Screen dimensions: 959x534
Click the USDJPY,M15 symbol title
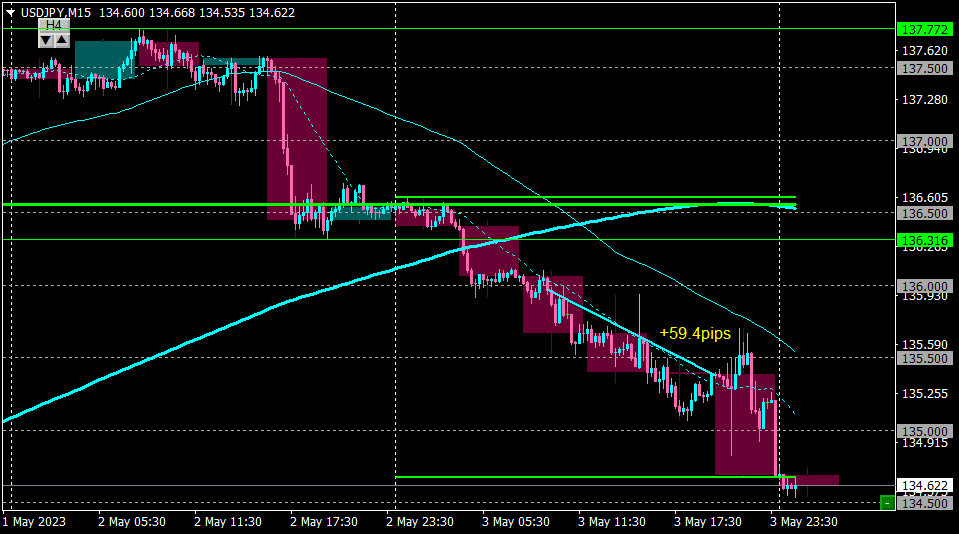[x=56, y=12]
